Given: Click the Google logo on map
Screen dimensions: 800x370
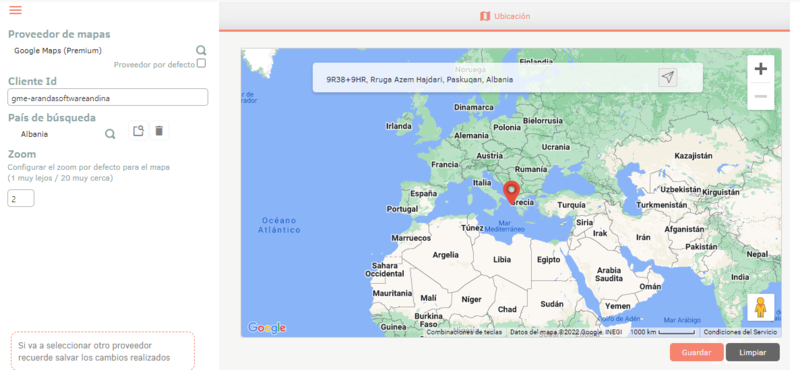Looking at the screenshot, I should click(266, 328).
